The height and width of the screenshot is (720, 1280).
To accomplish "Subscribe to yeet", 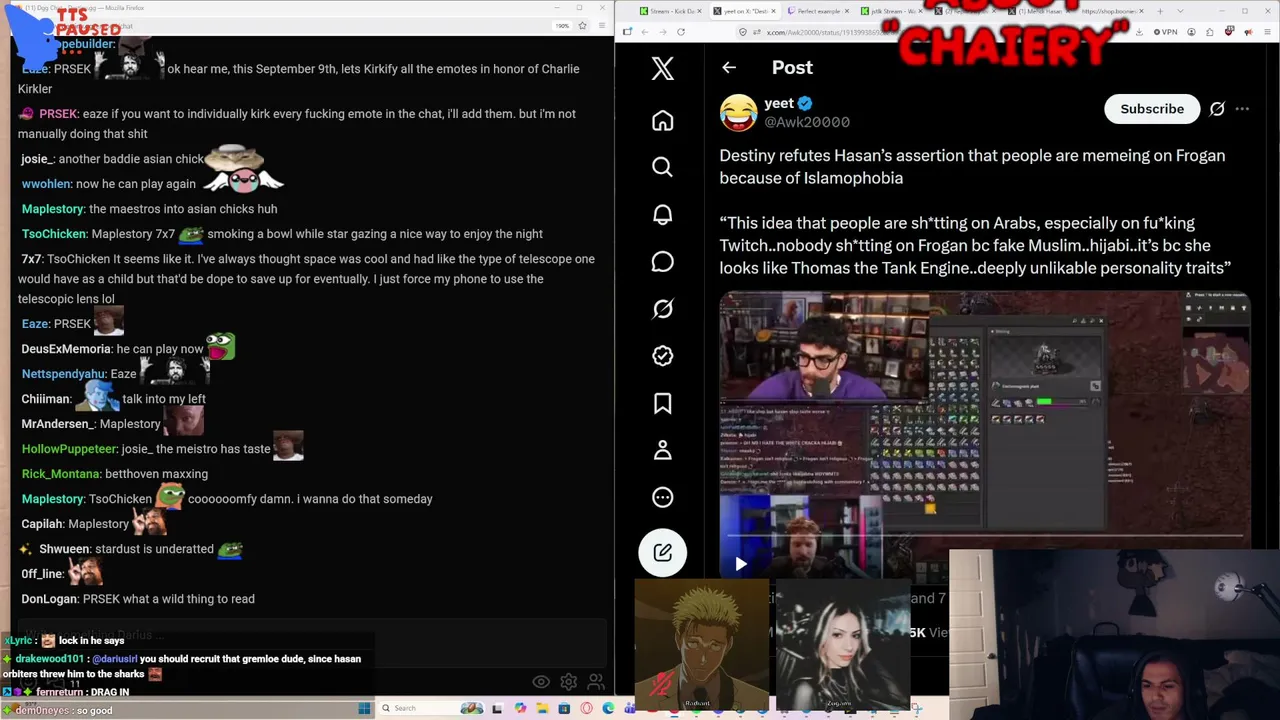I will 1152,109.
